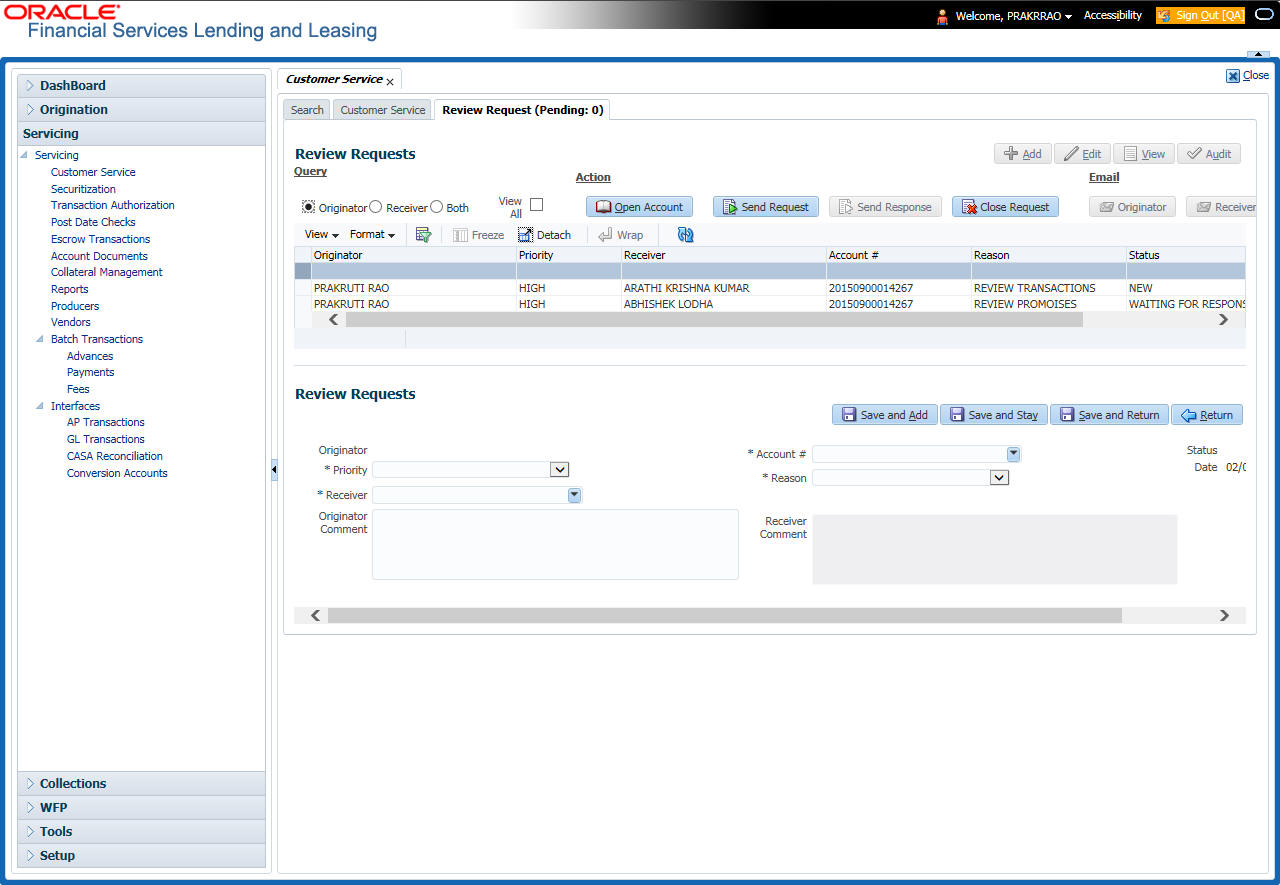Click the Query by Example icon in table toolbar
The height and width of the screenshot is (885, 1280).
click(423, 235)
